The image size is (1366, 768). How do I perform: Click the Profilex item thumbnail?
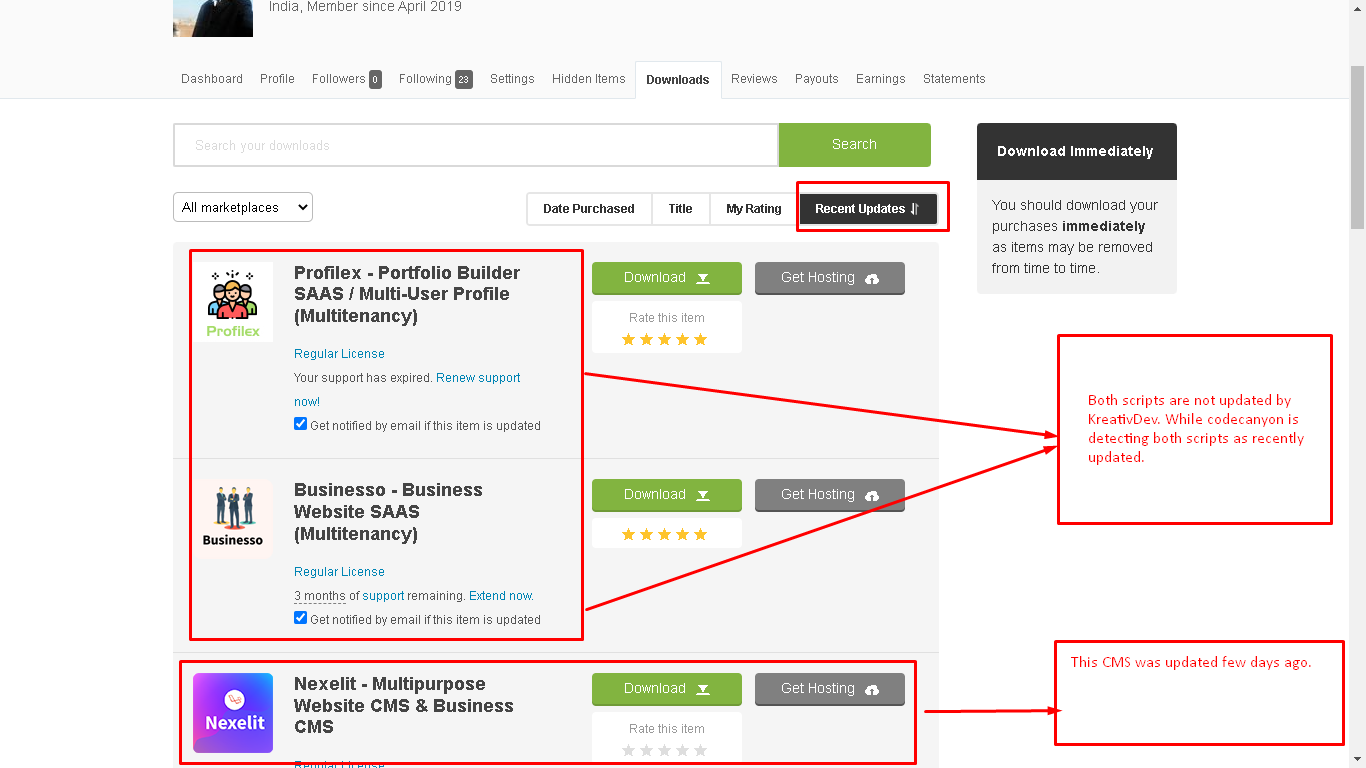[233, 302]
